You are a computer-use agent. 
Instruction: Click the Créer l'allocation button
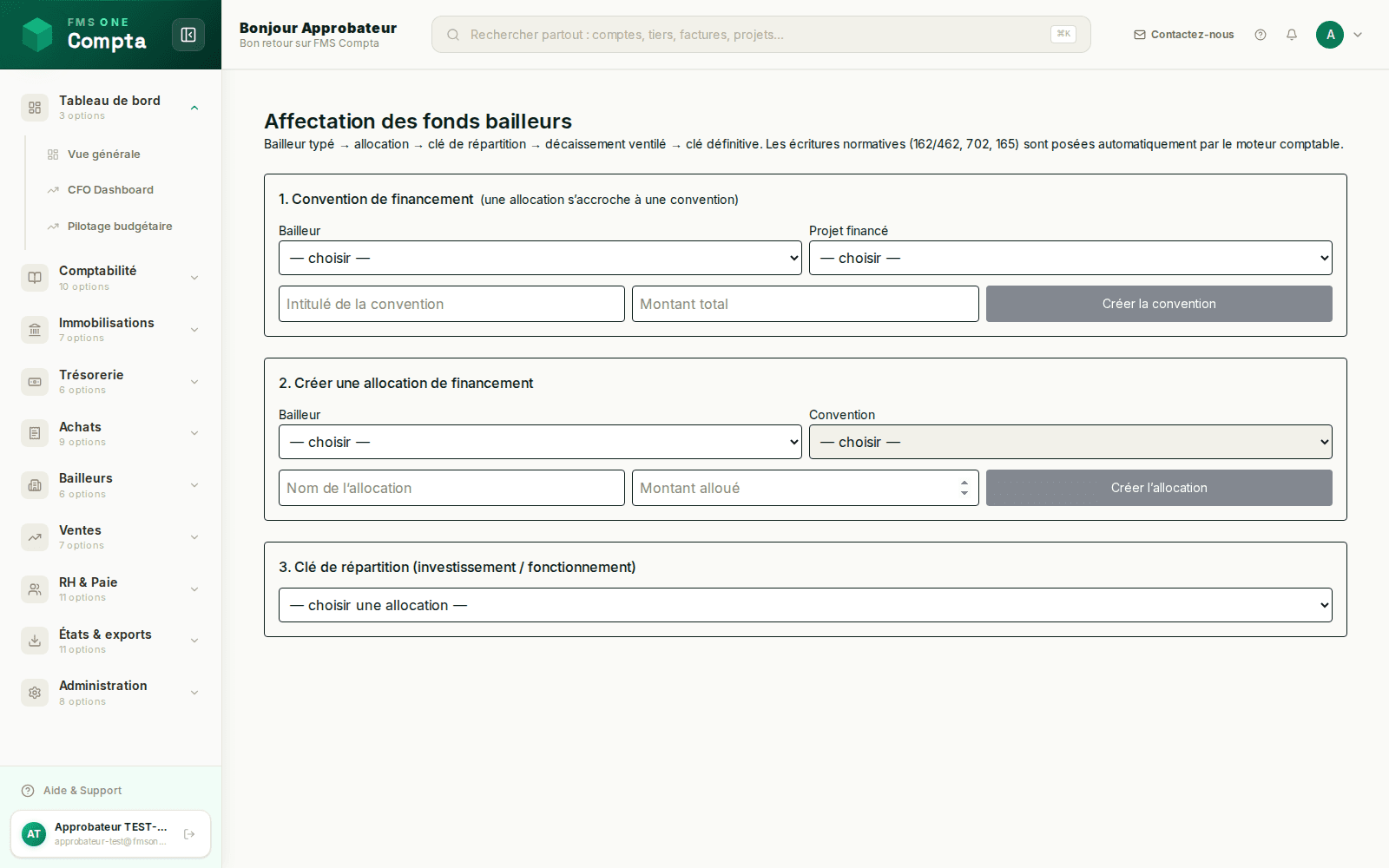tap(1159, 488)
